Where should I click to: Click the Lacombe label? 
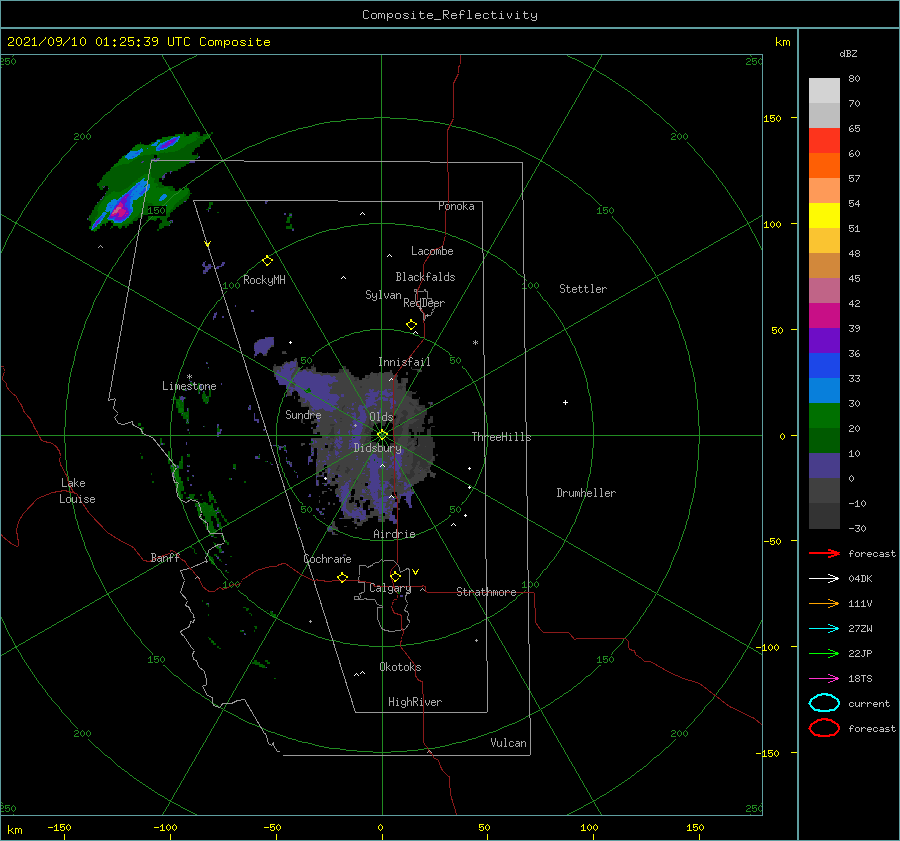tap(432, 251)
